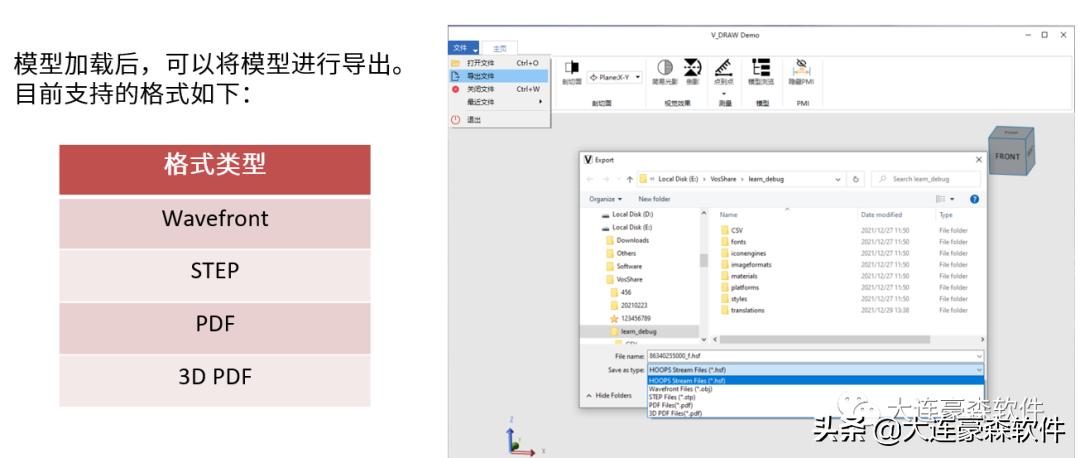The width and height of the screenshot is (1080, 458).
Task: Open help with the blue question icon
Action: (975, 199)
